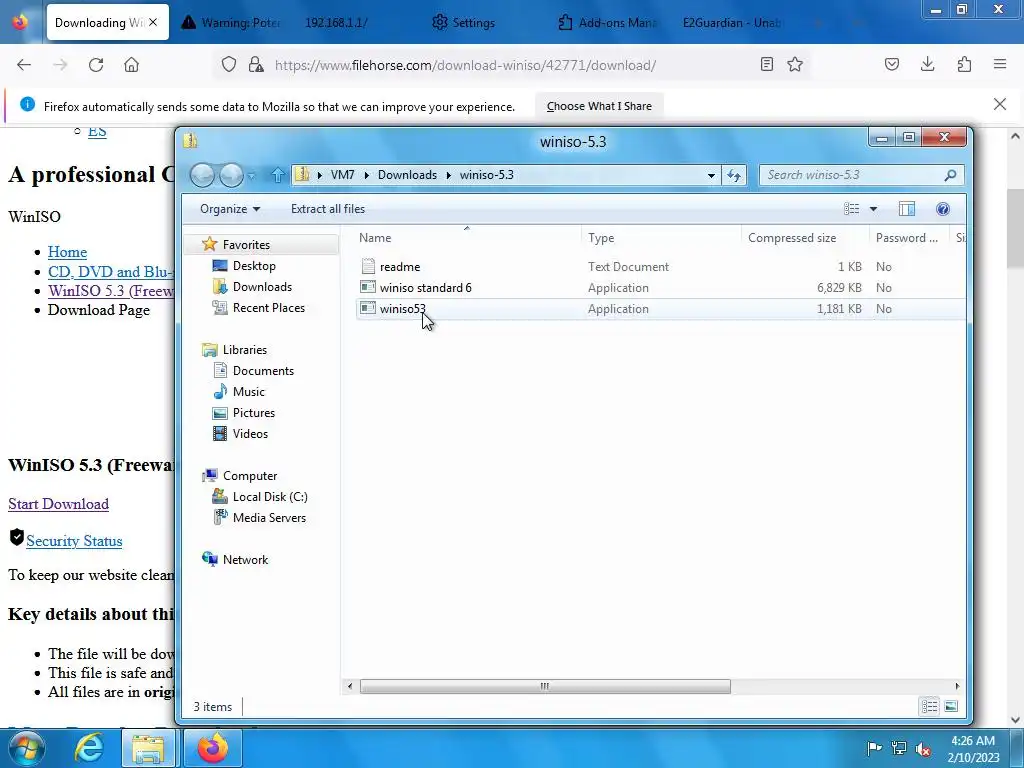Open Libraries in navigation pane
1024x768 pixels.
pos(244,350)
